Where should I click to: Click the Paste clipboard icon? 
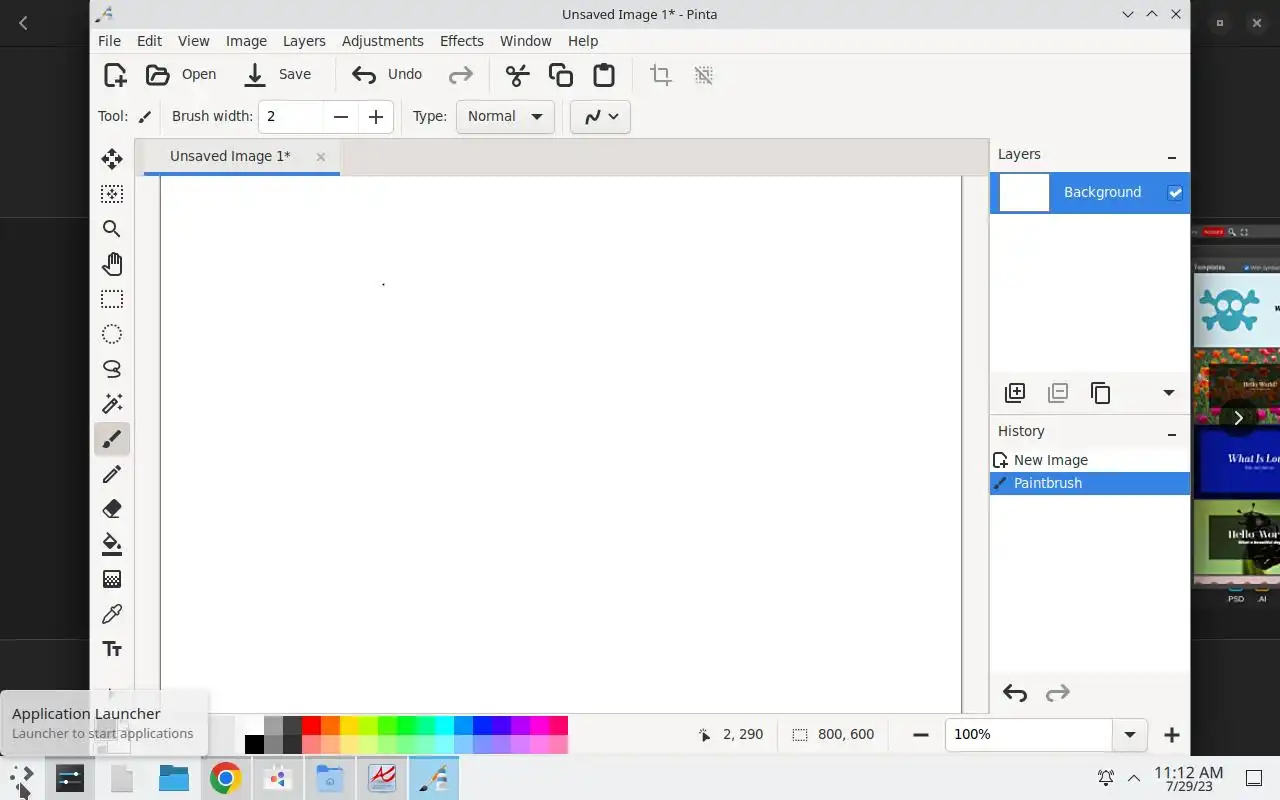click(x=604, y=75)
